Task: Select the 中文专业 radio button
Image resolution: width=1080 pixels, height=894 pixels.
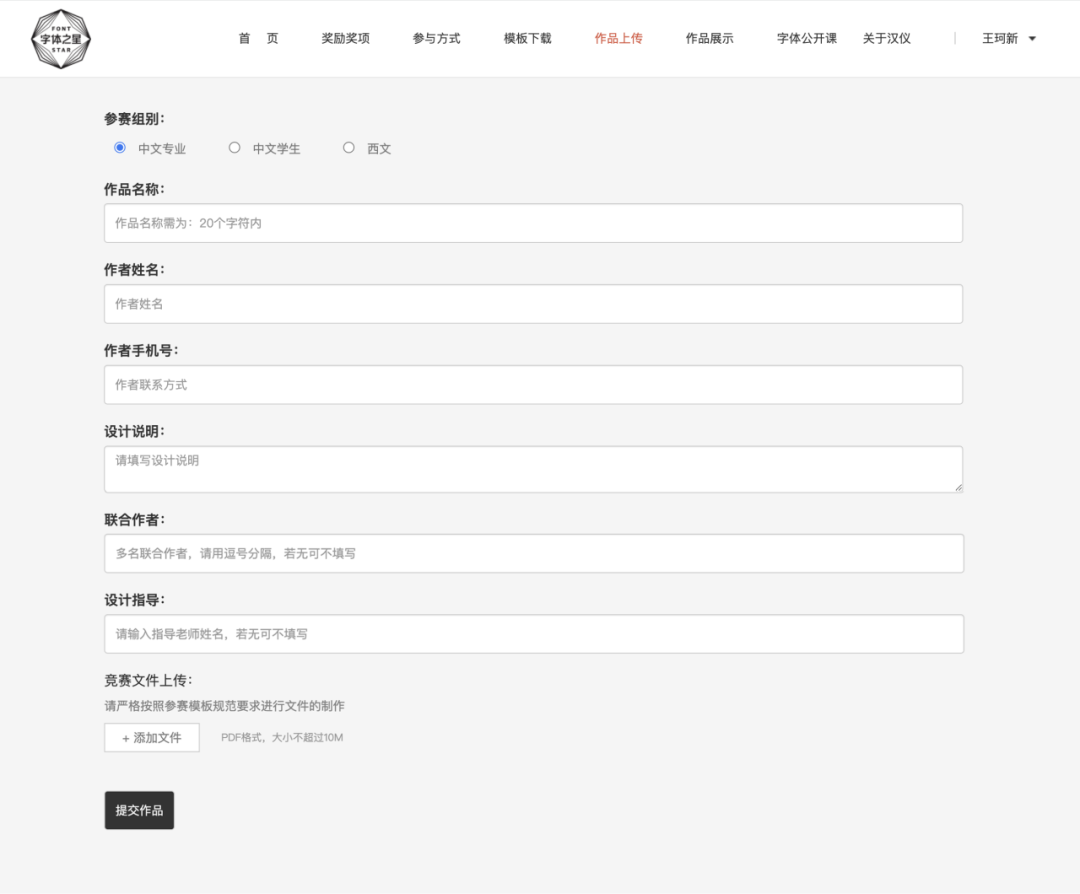Action: [119, 147]
